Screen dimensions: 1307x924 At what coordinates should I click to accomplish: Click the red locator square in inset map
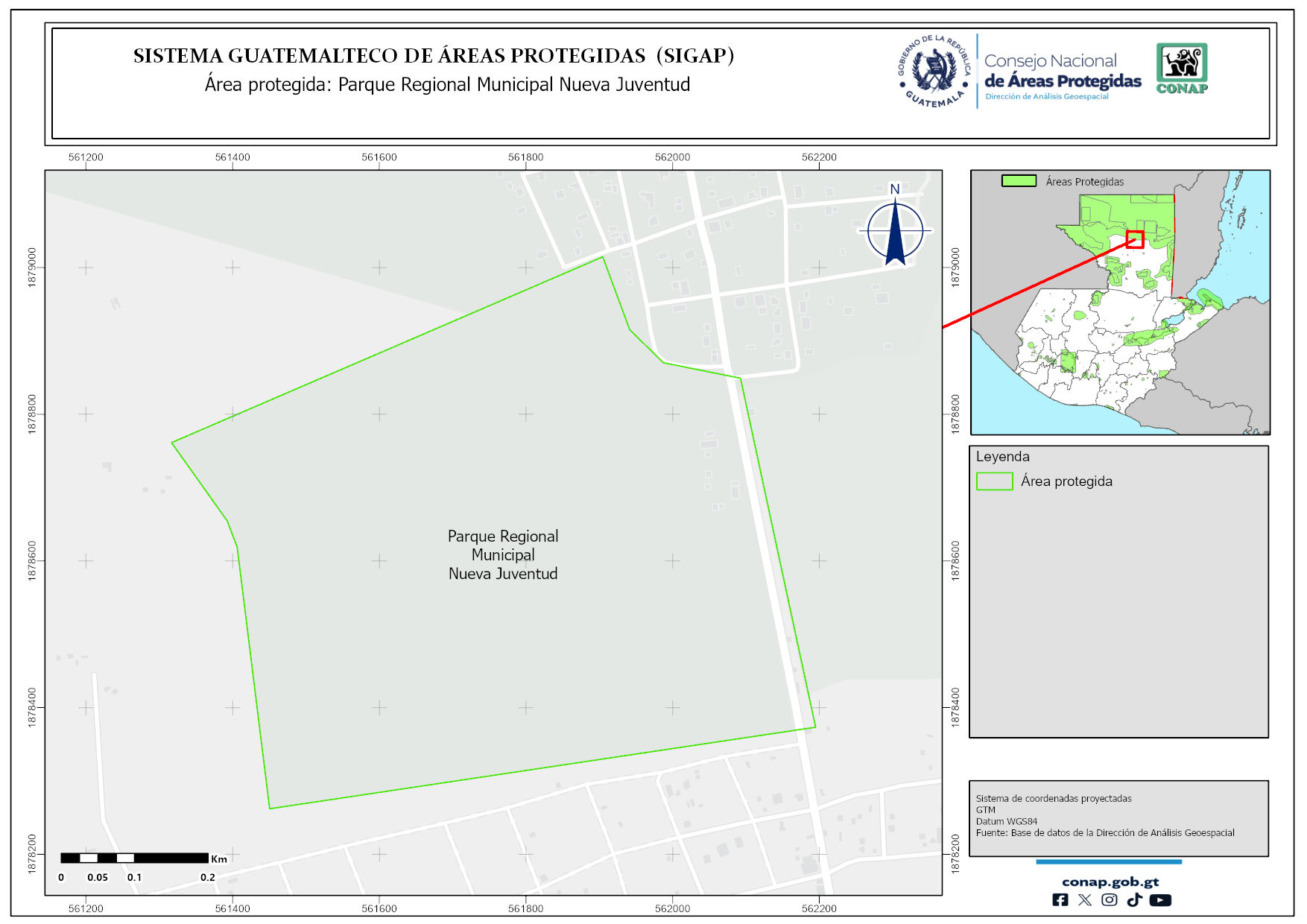1135,239
